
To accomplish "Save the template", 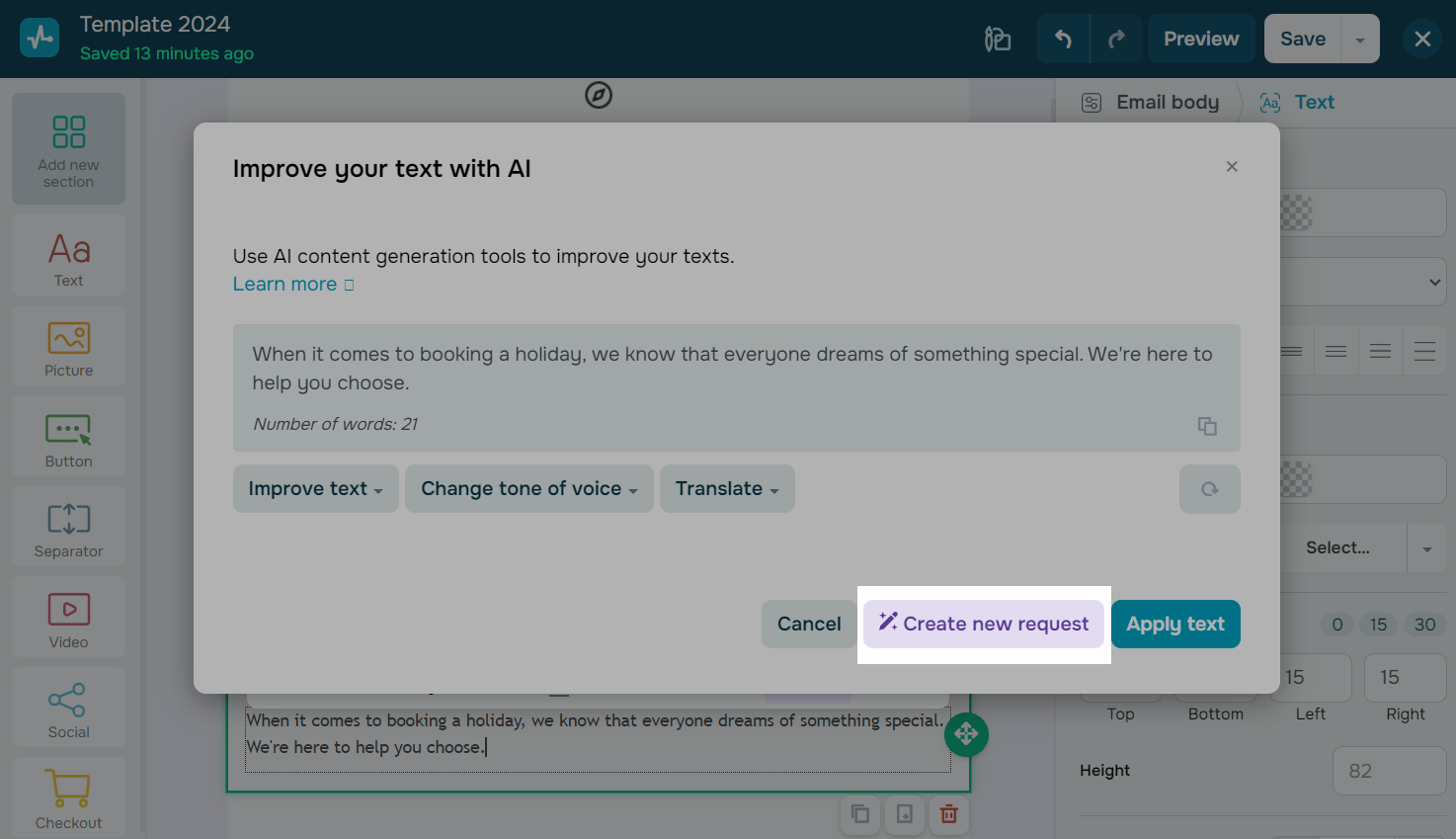I will tap(1303, 39).
